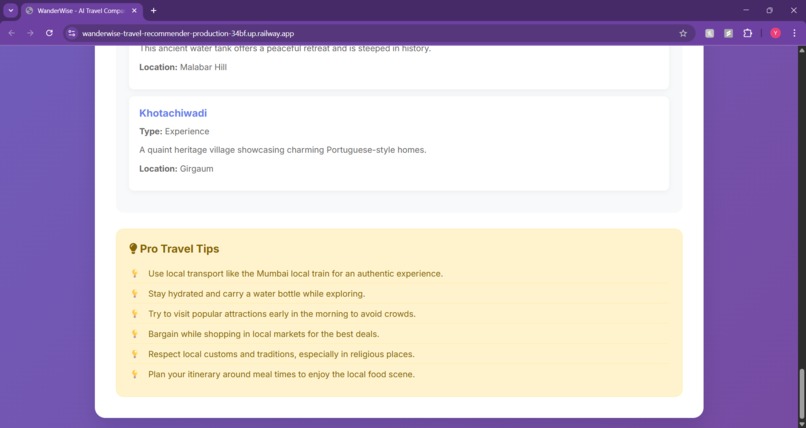Click the visit attractions early tip

(x=282, y=314)
